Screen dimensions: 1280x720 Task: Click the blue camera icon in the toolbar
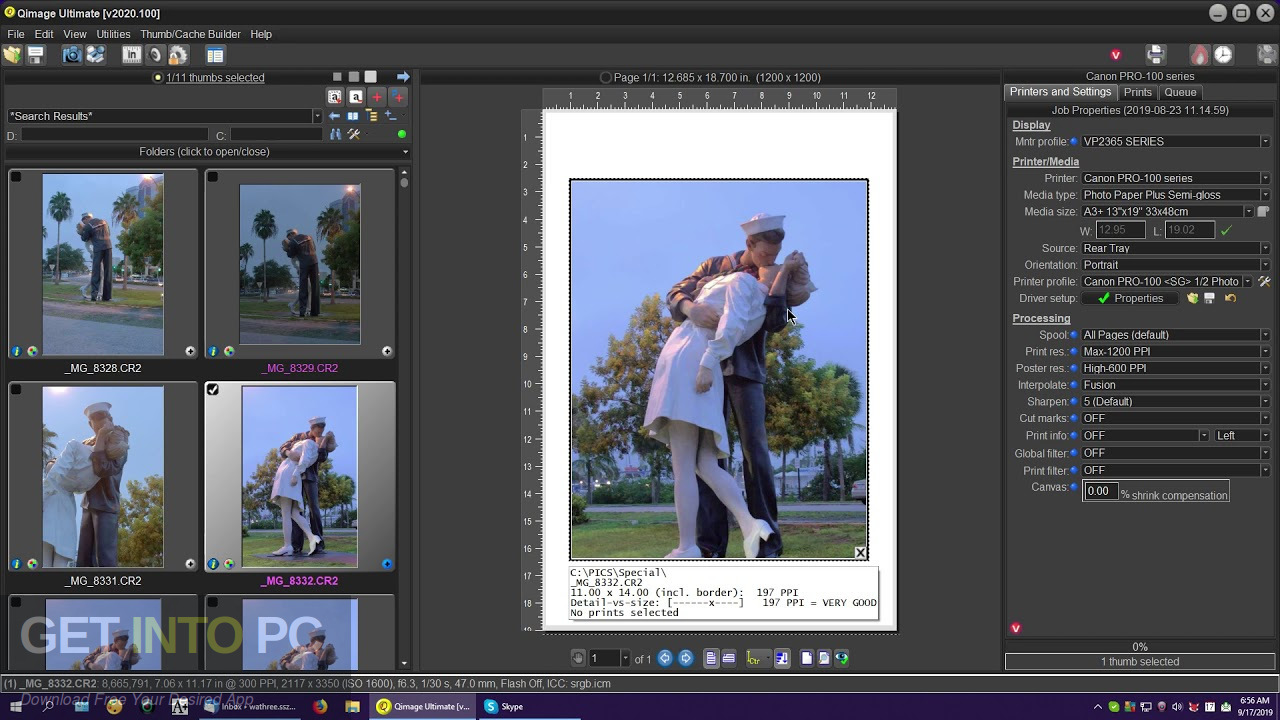[72, 55]
